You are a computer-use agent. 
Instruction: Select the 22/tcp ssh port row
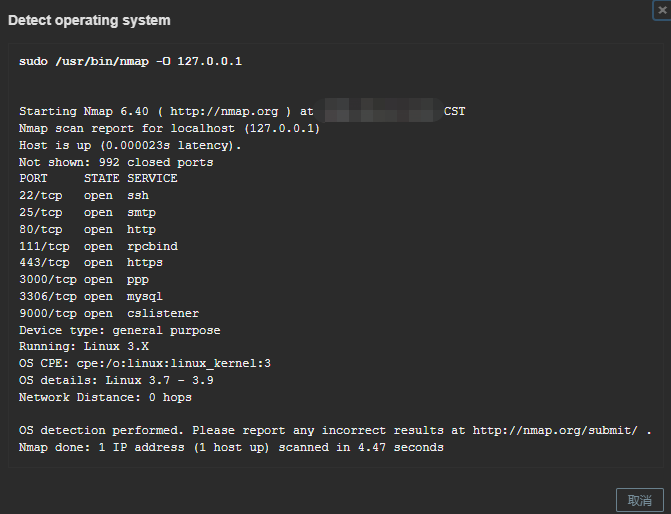pyautogui.click(x=84, y=196)
